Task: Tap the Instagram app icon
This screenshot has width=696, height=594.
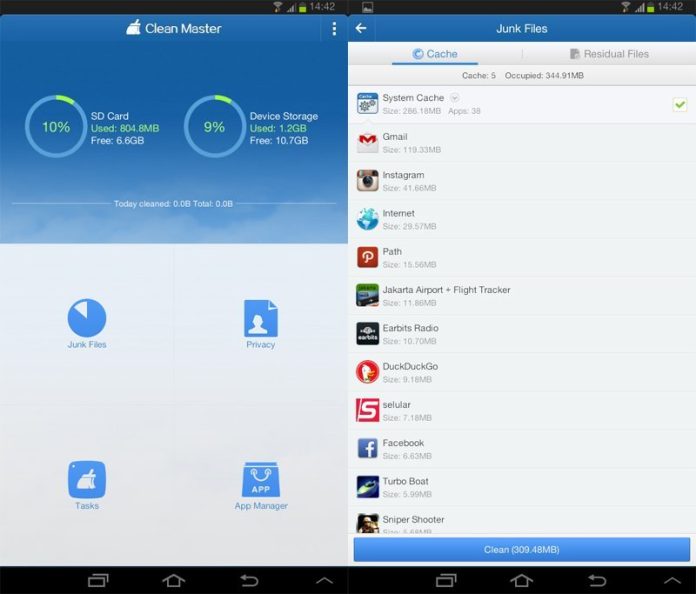Action: coord(367,180)
